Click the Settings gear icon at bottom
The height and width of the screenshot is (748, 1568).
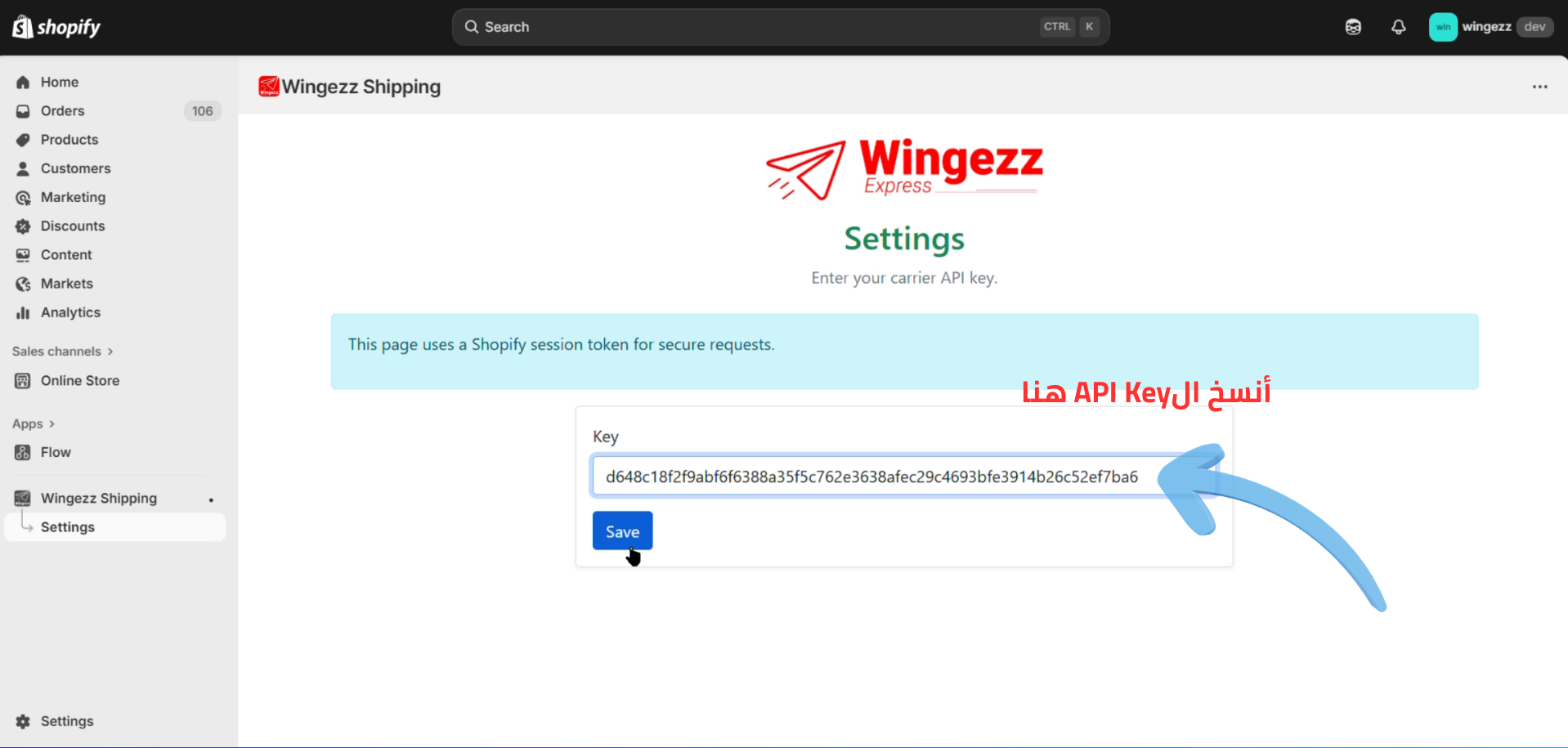23,721
